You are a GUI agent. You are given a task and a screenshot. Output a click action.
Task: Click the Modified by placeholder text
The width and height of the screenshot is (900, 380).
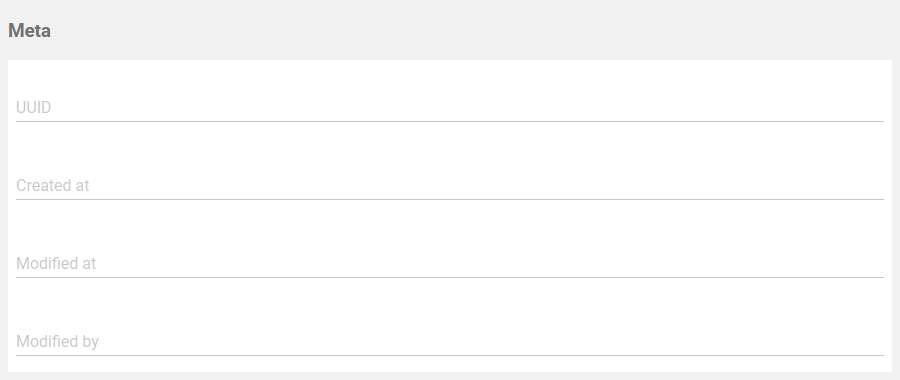pyautogui.click(x=57, y=342)
